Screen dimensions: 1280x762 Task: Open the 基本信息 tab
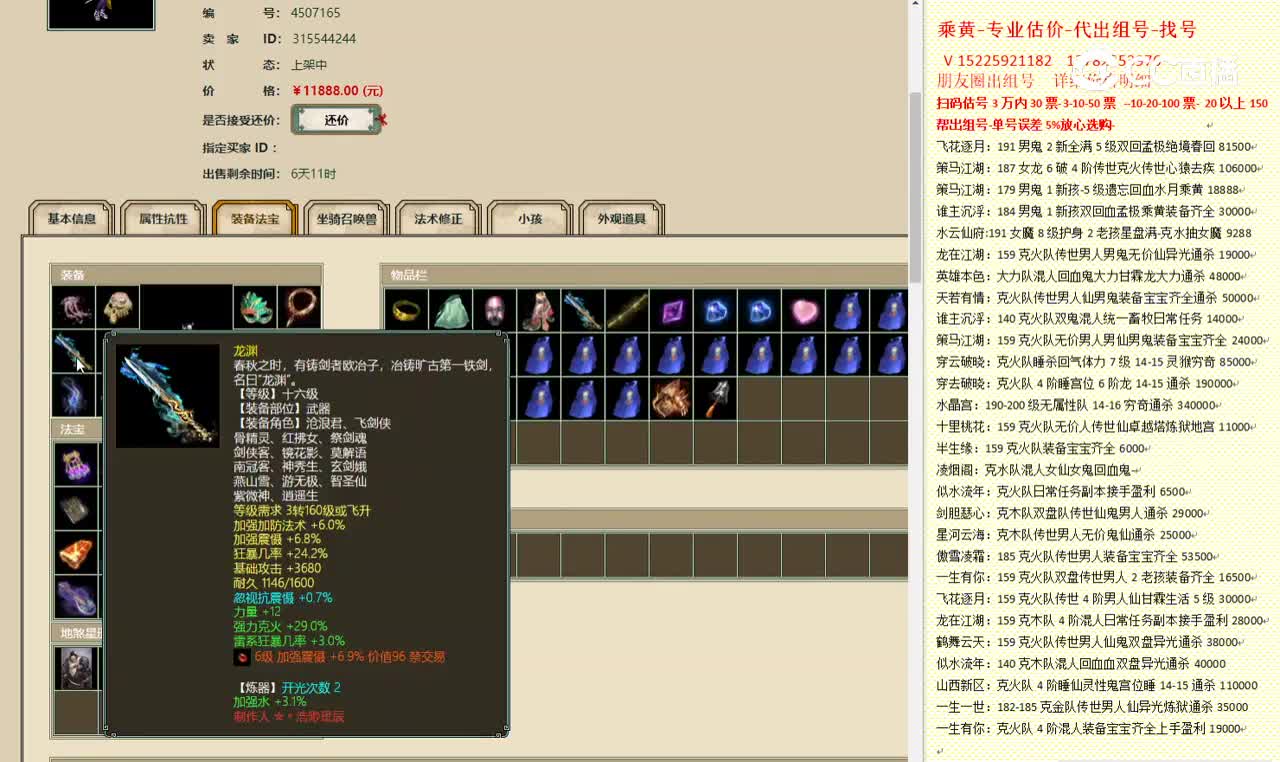tap(72, 219)
